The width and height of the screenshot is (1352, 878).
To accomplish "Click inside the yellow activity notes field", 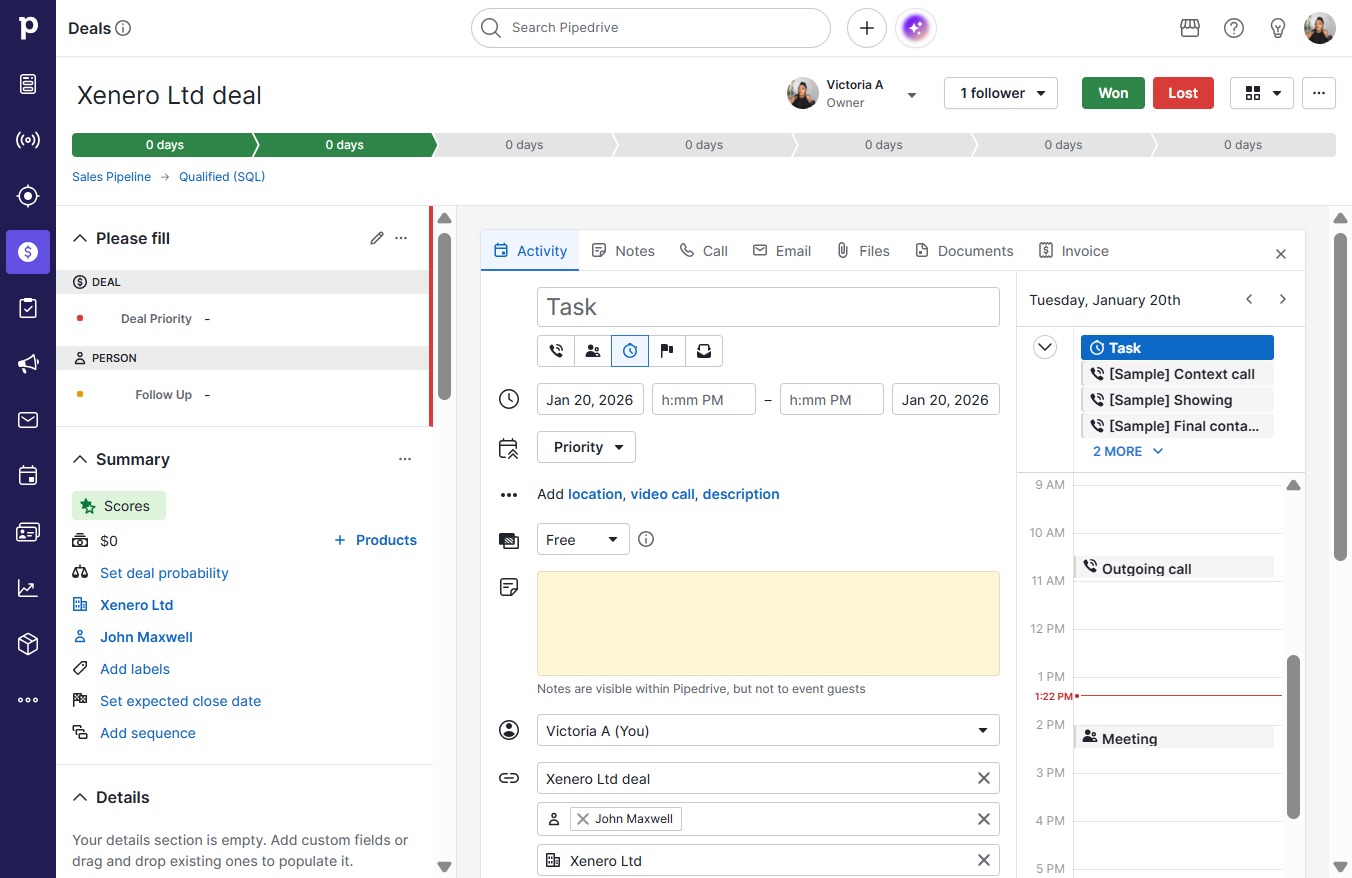I will click(768, 623).
